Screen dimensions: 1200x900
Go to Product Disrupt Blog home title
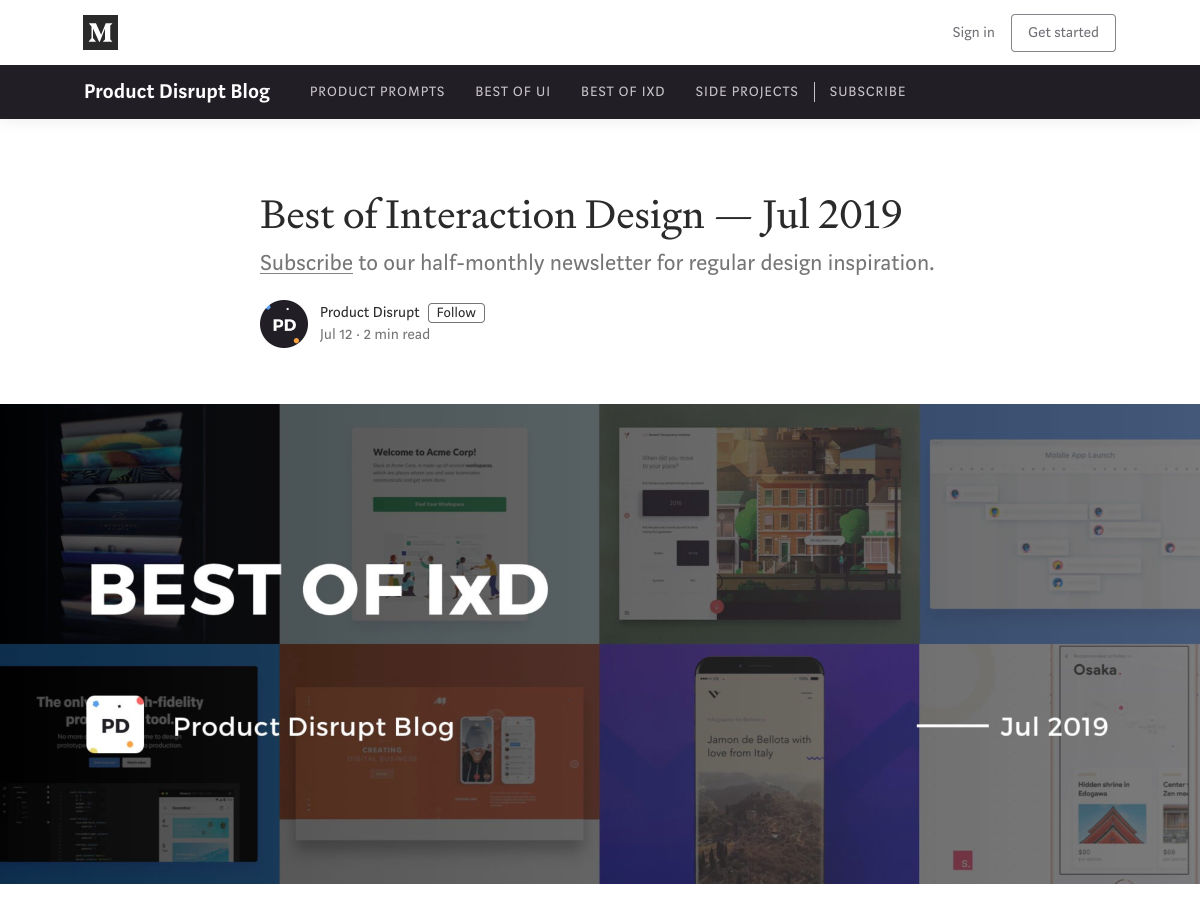177,91
